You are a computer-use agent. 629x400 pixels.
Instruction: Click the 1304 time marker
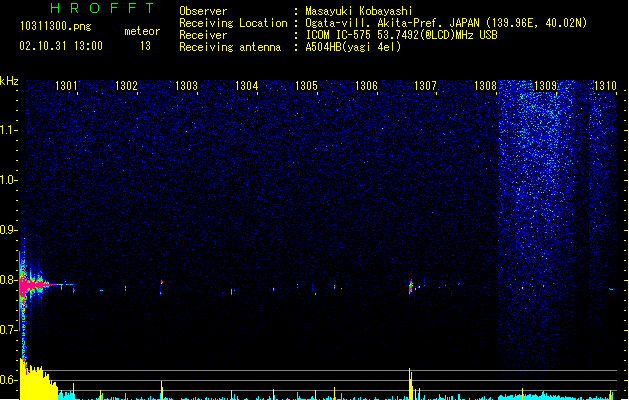point(246,86)
